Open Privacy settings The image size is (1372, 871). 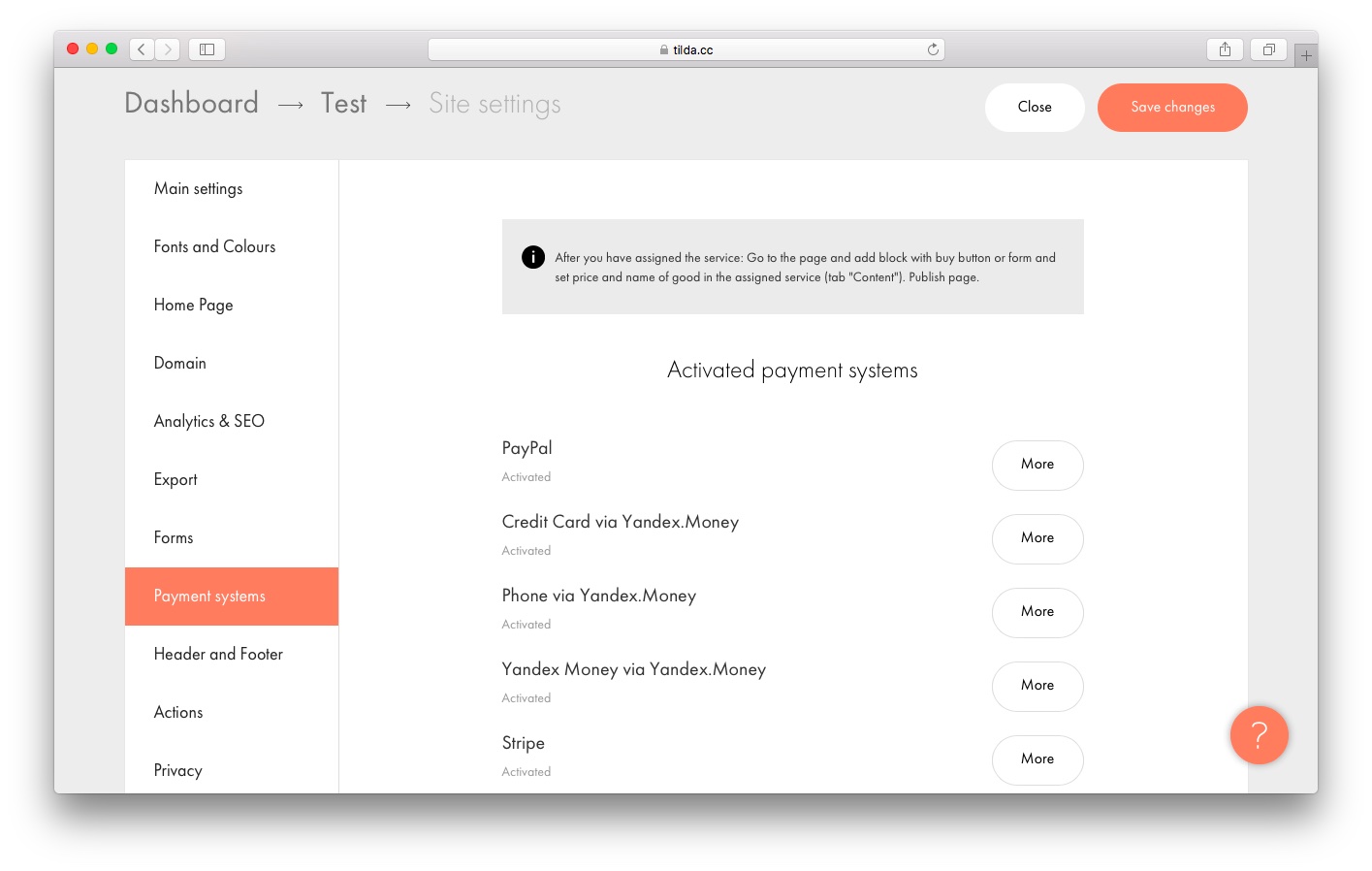[x=232, y=768]
